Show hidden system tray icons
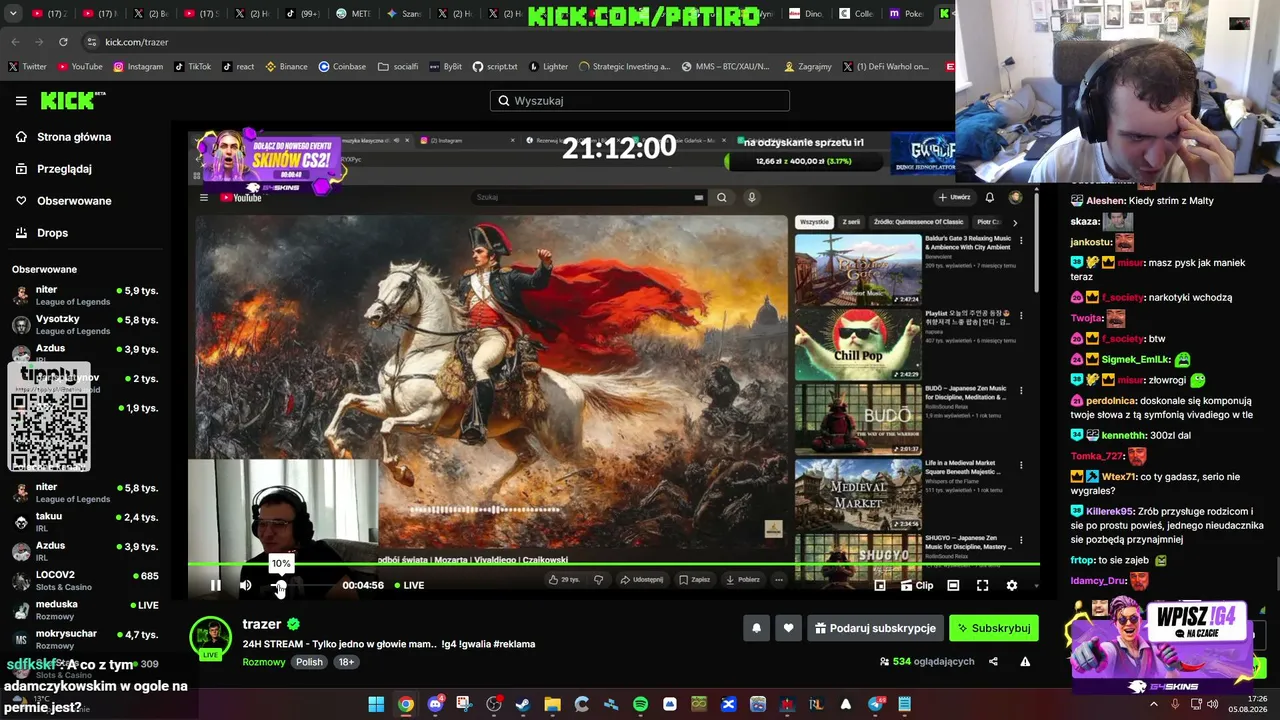This screenshot has height=720, width=1280. point(1153,704)
